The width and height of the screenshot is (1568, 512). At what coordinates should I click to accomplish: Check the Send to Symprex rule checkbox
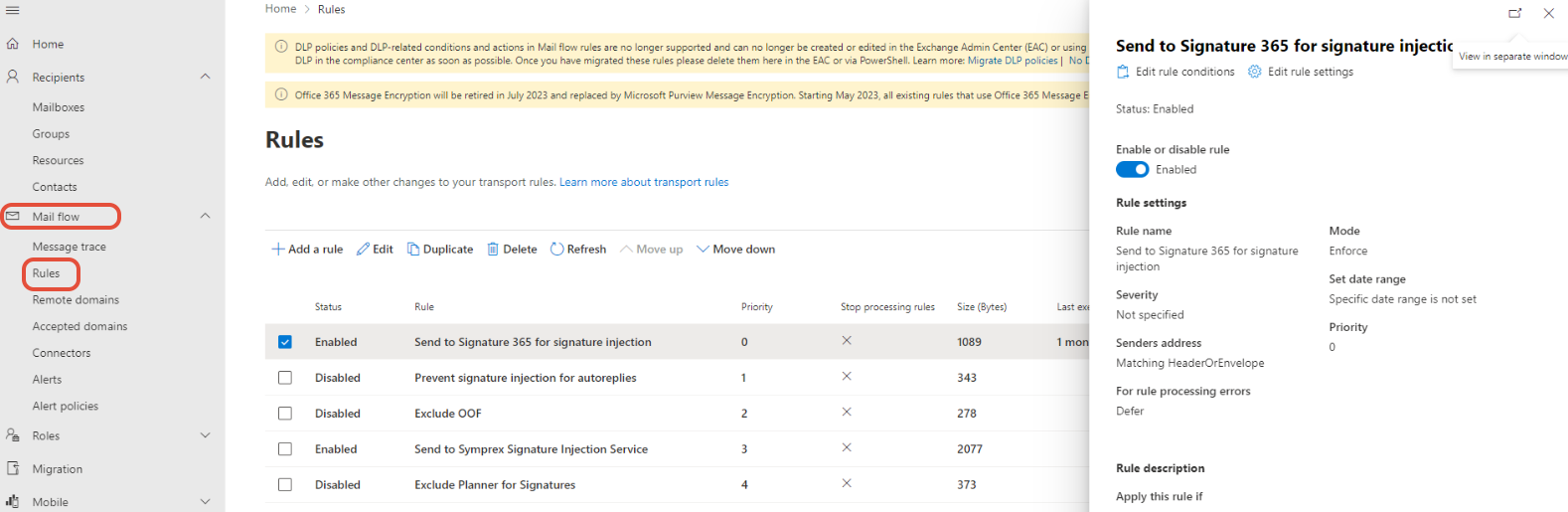click(x=285, y=449)
